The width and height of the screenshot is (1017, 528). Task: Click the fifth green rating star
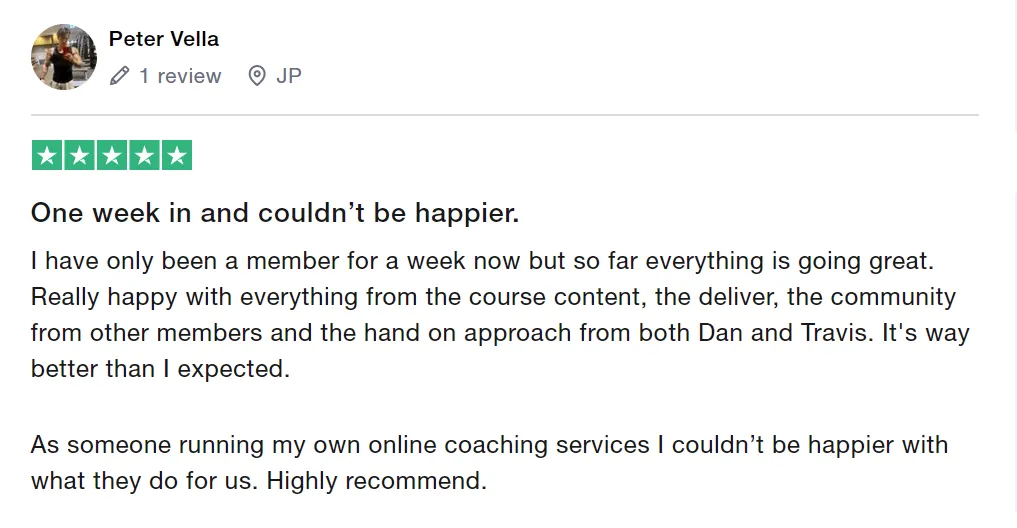pyautogui.click(x=176, y=155)
